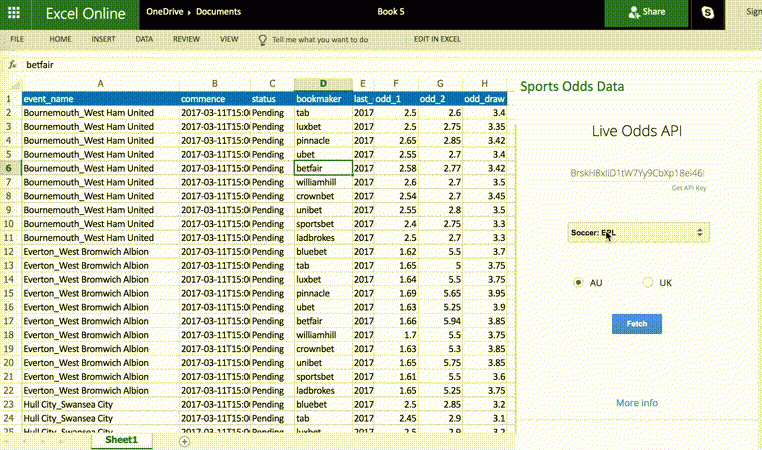Open the OneDrive breadcrumb link
Screen dimensions: 762x450
click(164, 13)
